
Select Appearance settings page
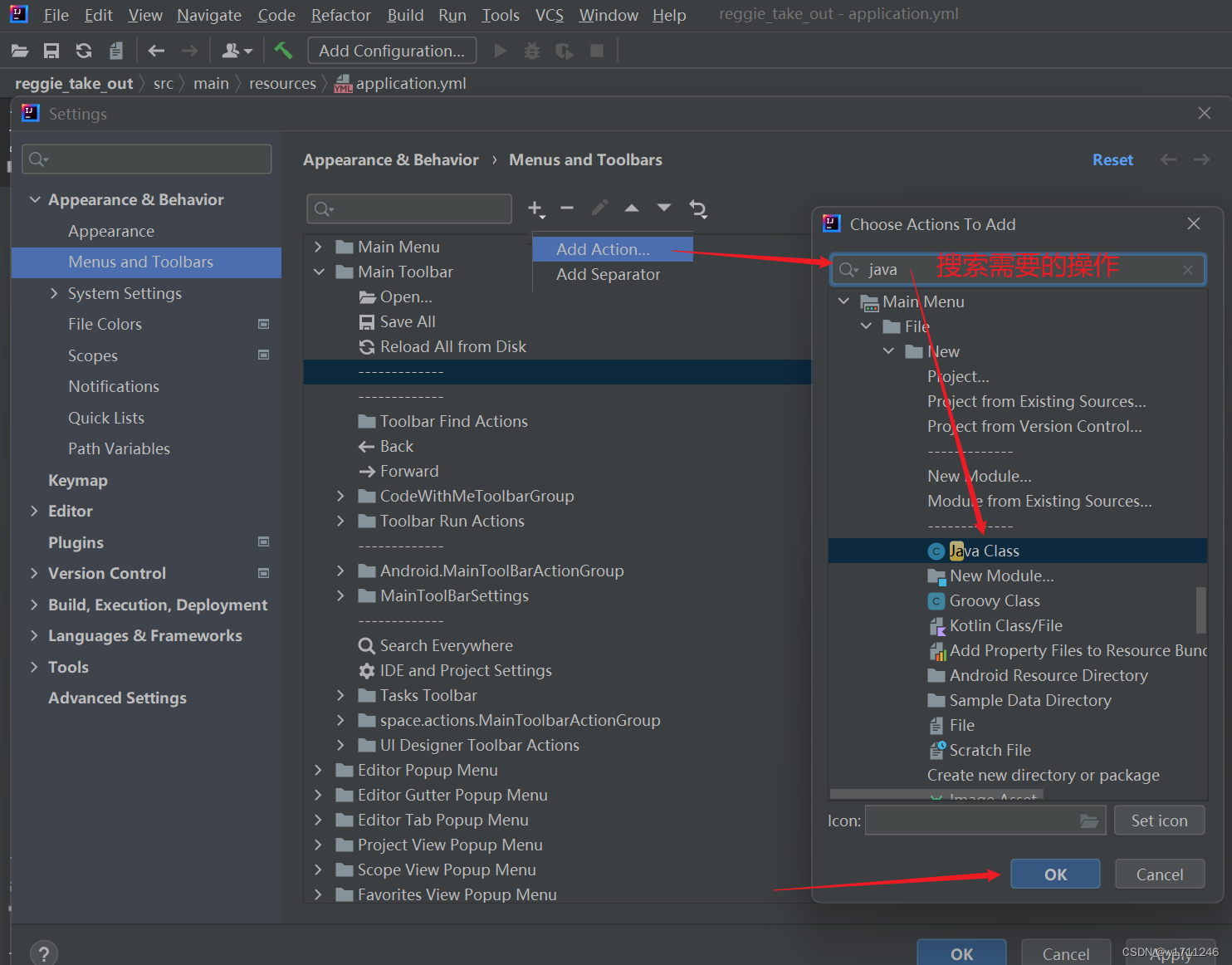point(111,231)
